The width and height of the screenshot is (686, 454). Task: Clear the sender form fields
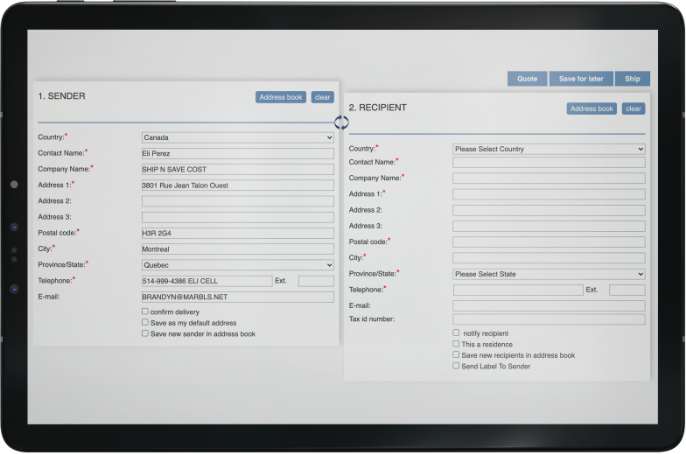322,97
